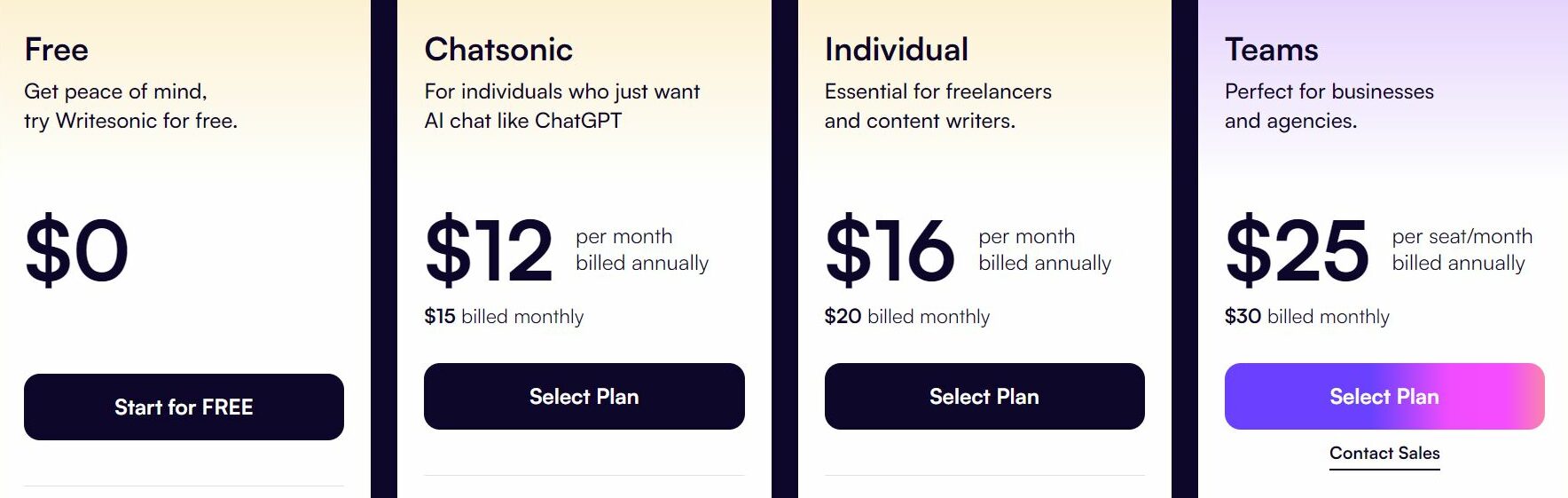Click the $16 price on the Individual plan

890,250
